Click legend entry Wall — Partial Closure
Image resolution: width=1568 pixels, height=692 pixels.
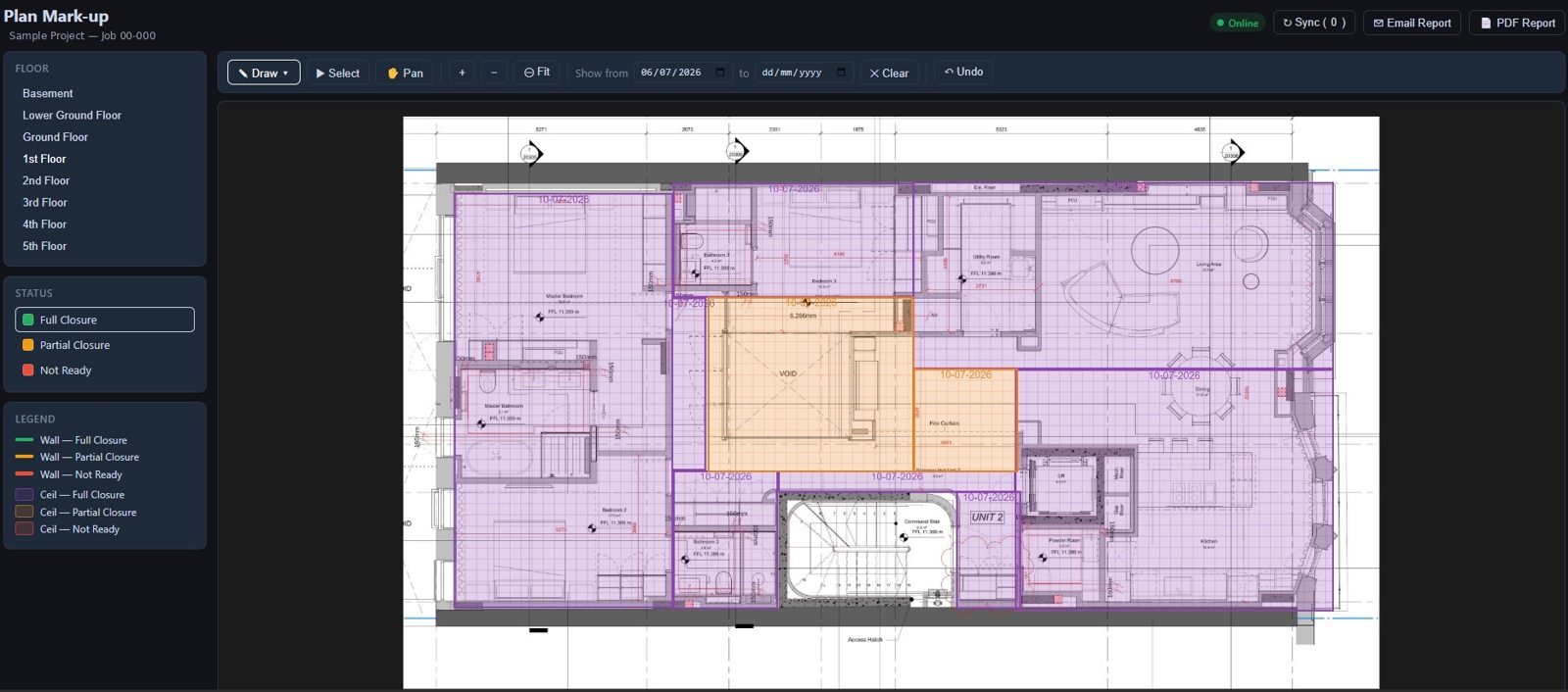click(x=77, y=457)
